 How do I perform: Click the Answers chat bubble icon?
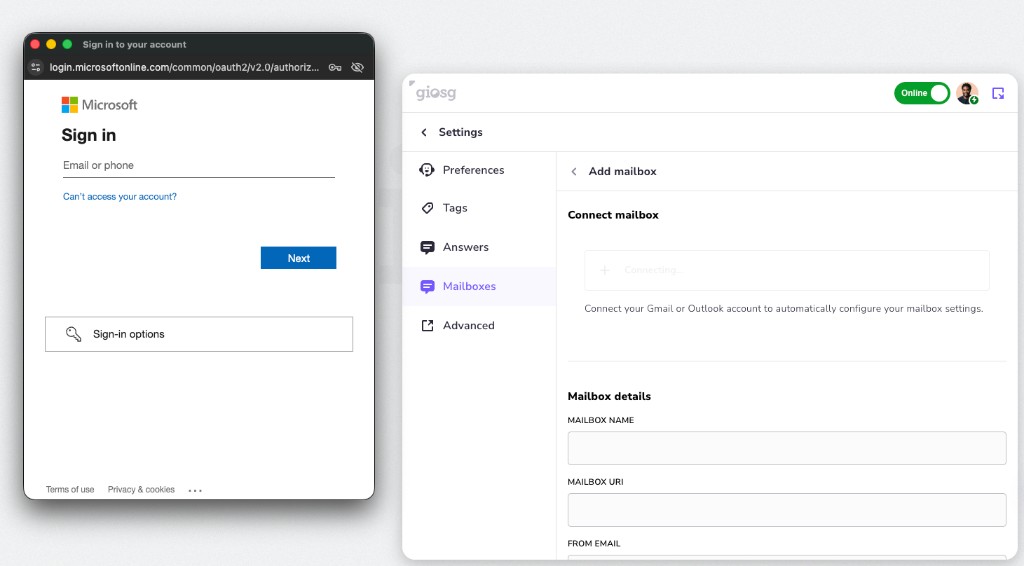427,247
